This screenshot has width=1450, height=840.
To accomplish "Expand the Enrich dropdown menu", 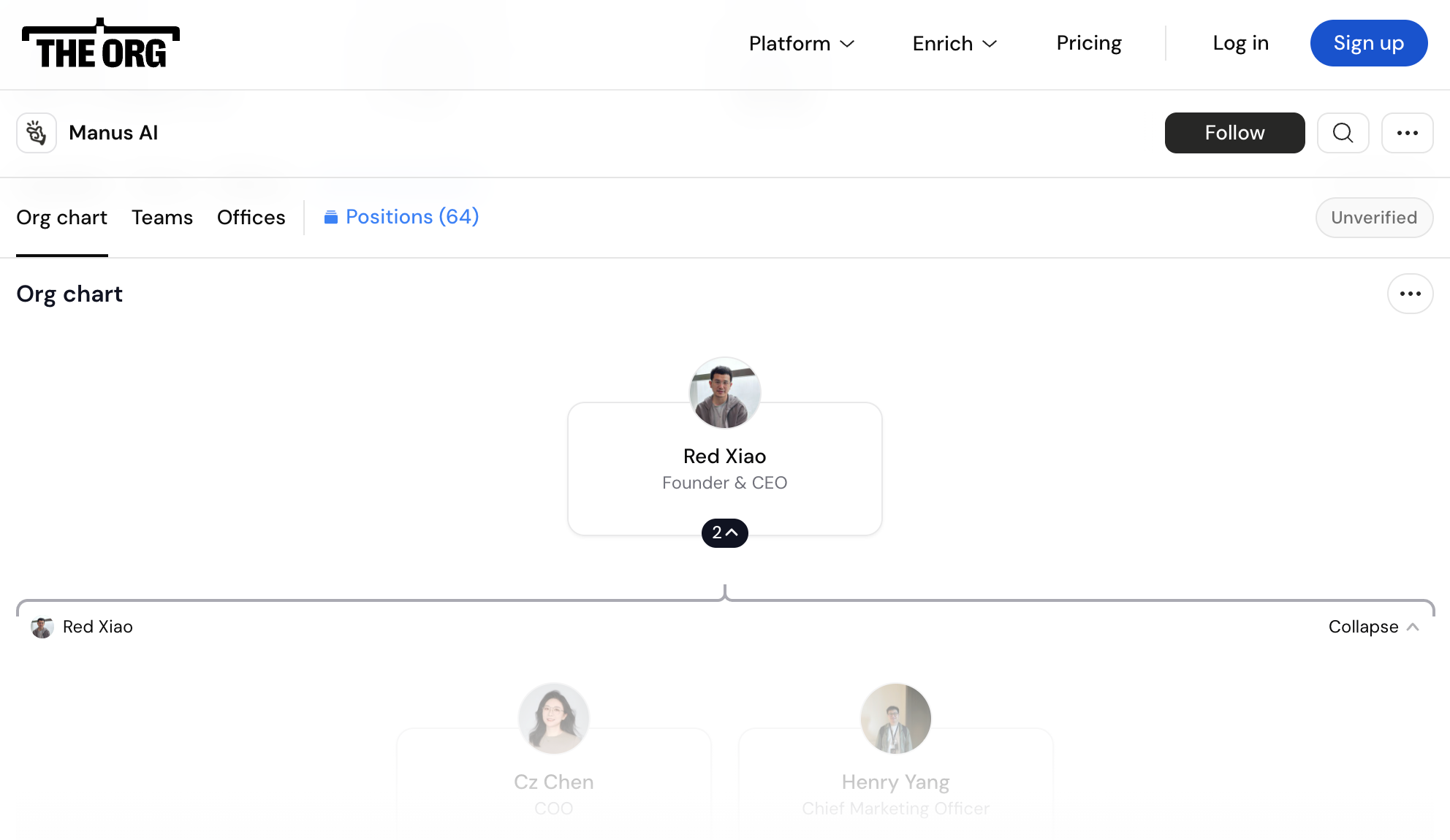I will (x=954, y=44).
